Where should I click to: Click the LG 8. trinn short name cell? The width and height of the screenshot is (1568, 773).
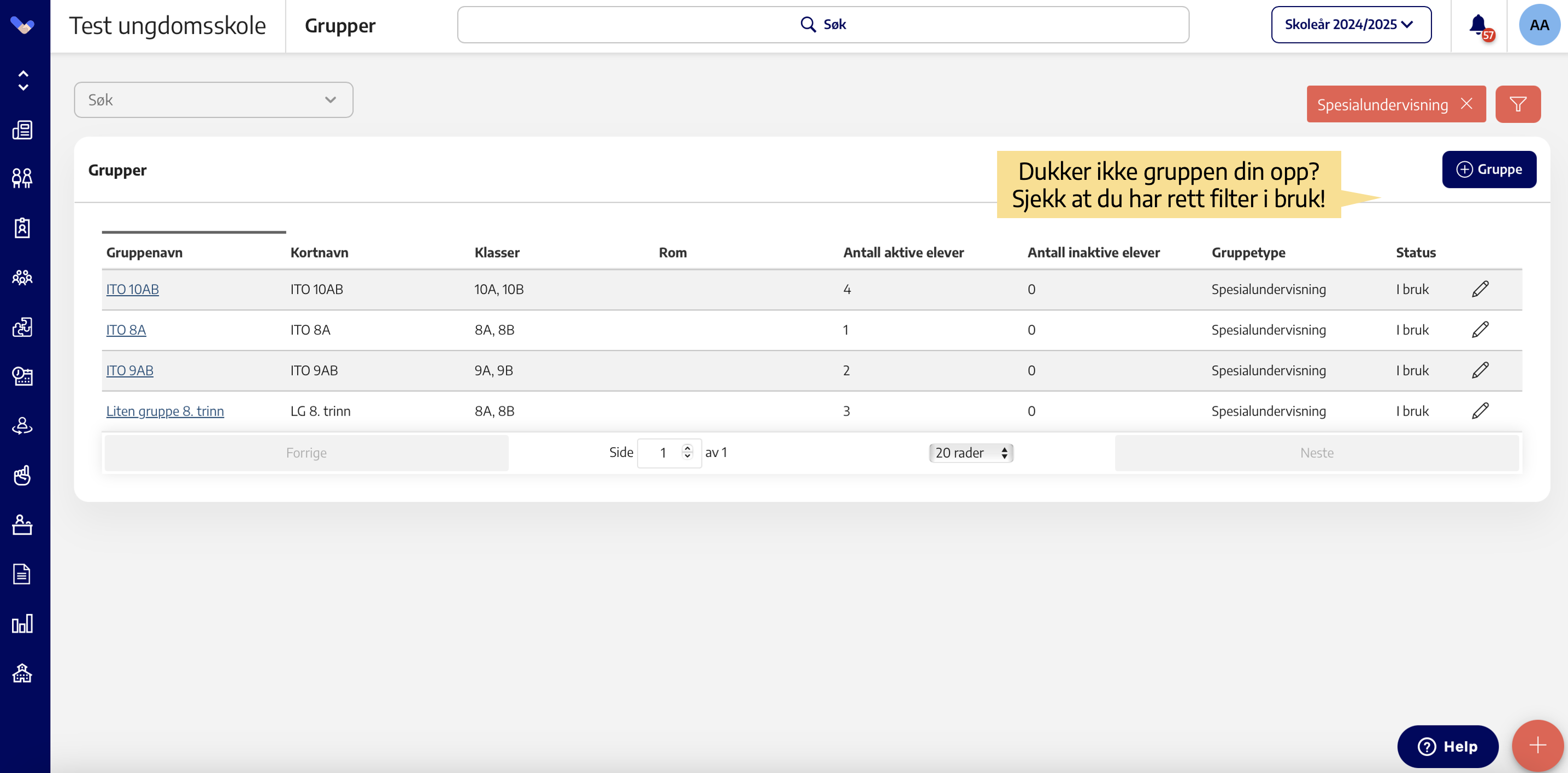point(320,411)
